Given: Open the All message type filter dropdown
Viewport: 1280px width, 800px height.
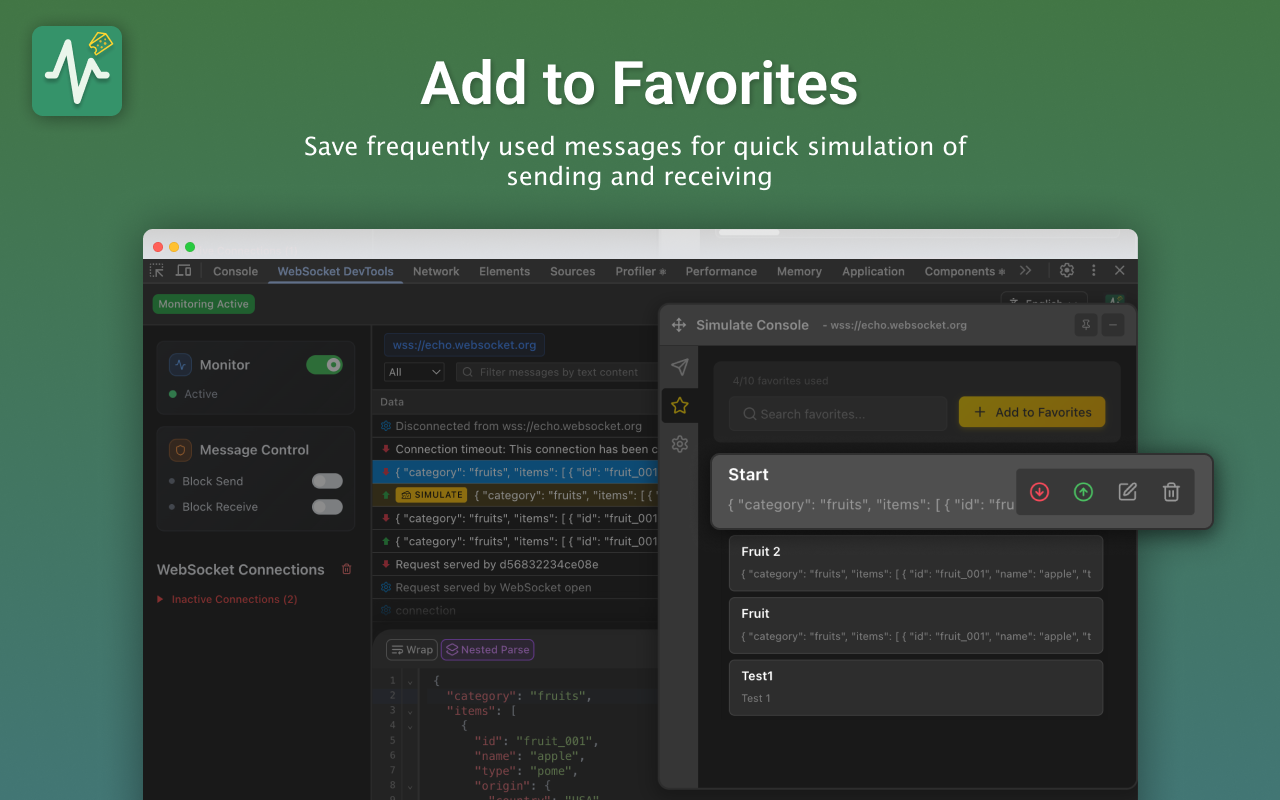Looking at the screenshot, I should (414, 371).
